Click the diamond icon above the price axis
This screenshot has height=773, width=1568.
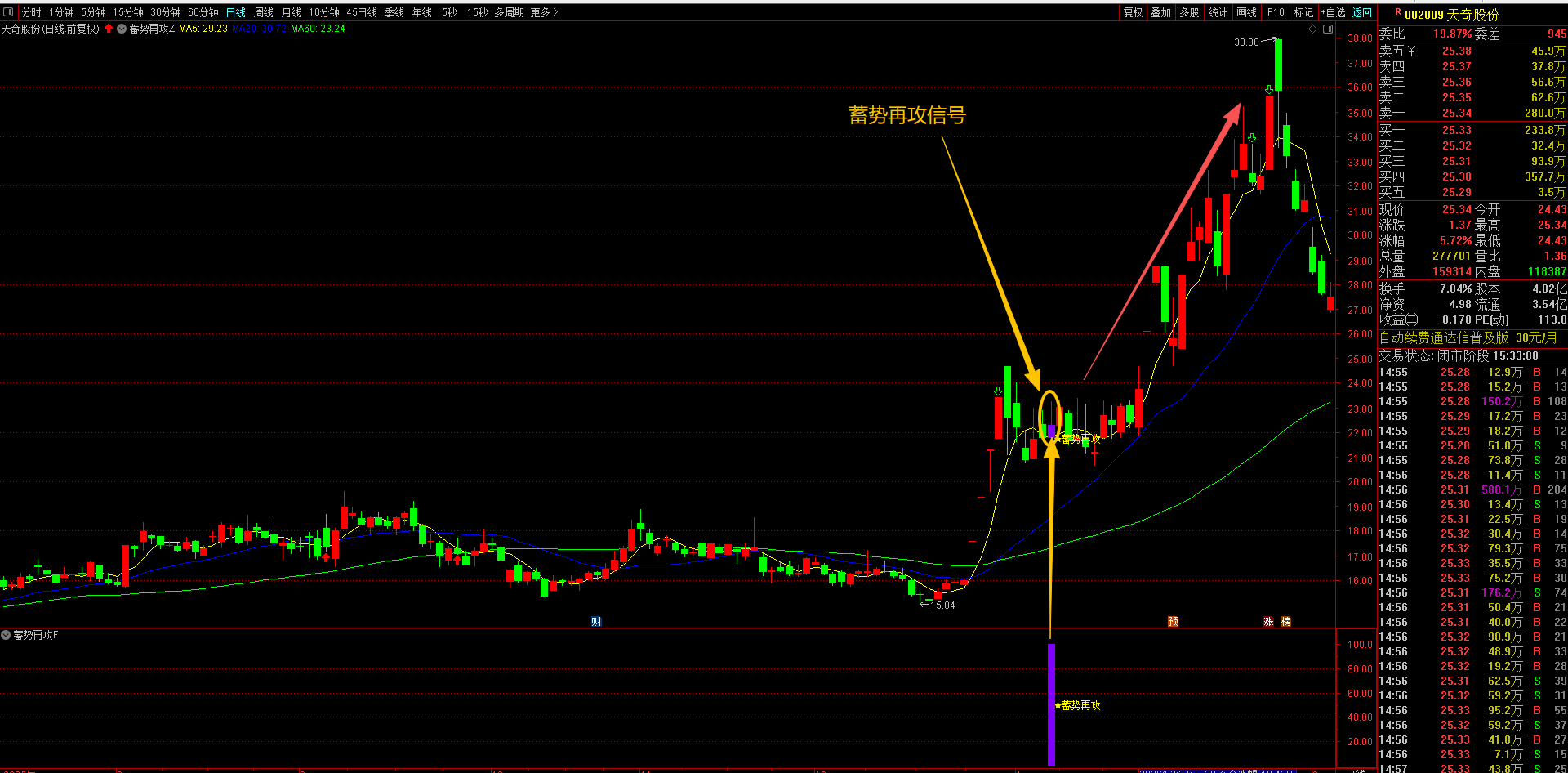[1313, 29]
